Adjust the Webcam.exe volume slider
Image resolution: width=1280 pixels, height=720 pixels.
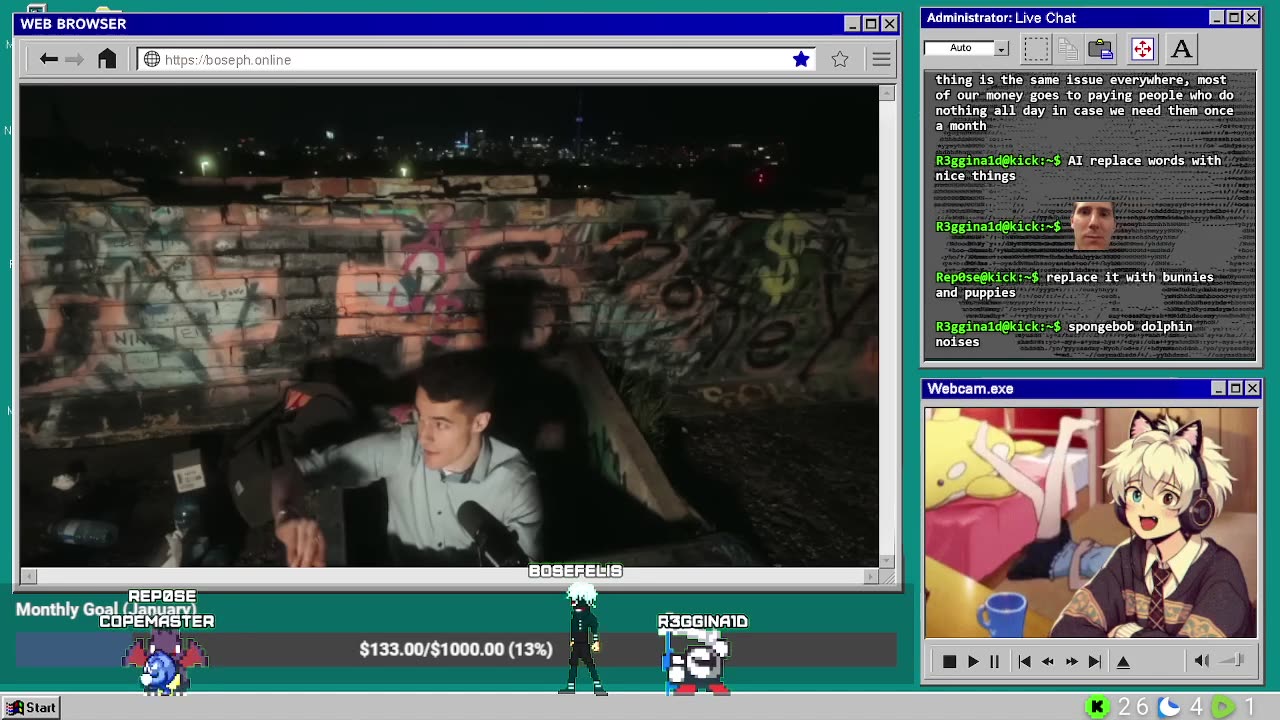1233,660
